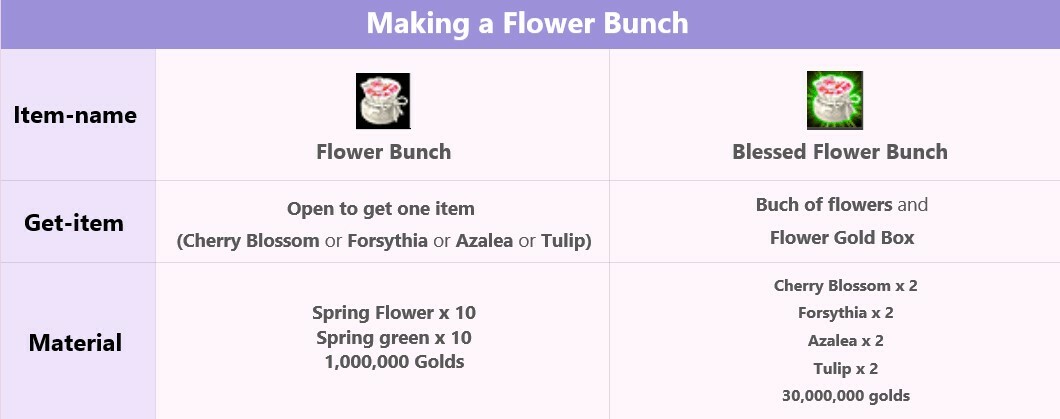
Task: Click the Open to get one item text
Action: pyautogui.click(x=381, y=209)
